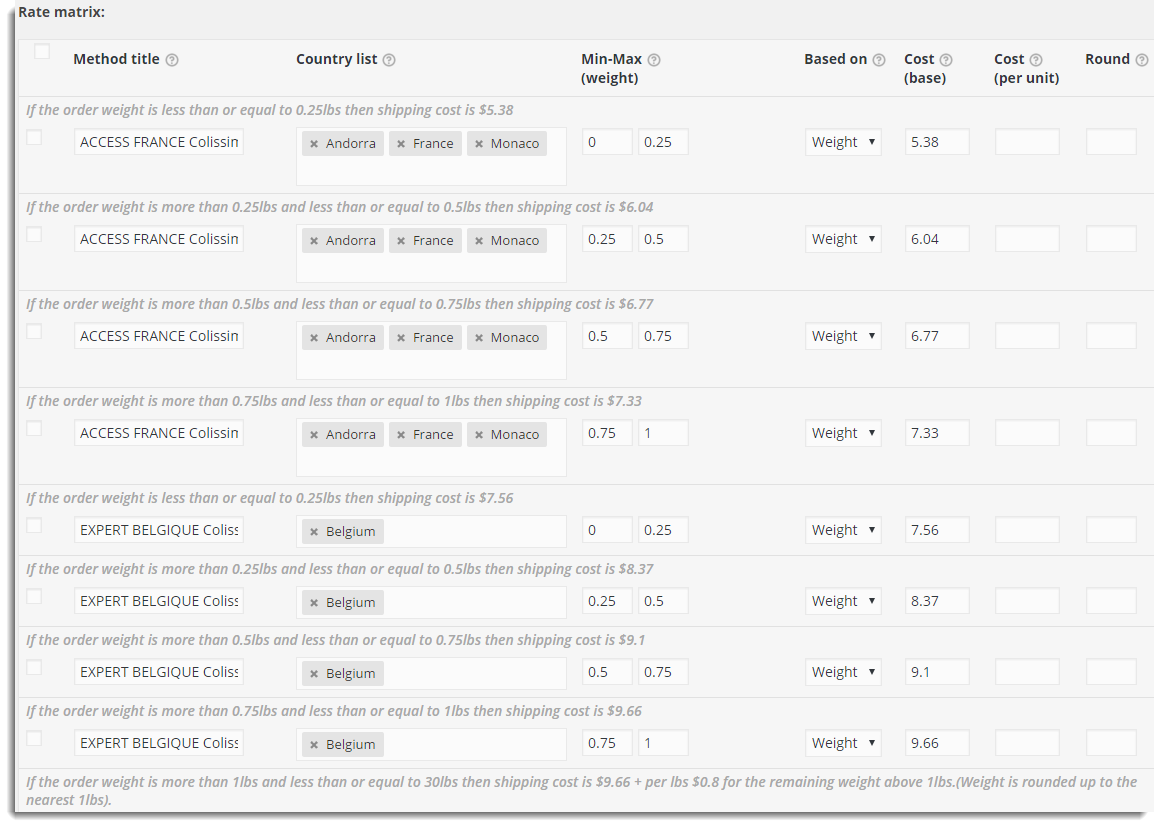
Task: Remove Belgium from the $9.1 rate row
Action: tap(314, 675)
